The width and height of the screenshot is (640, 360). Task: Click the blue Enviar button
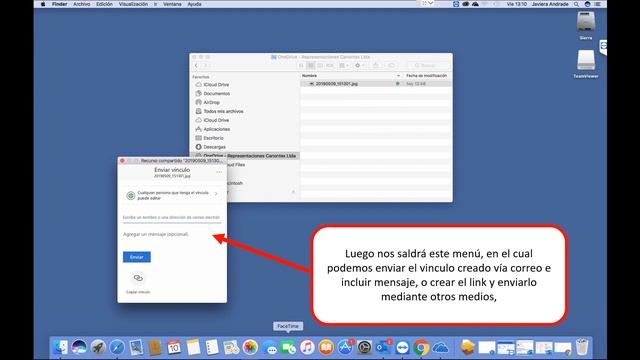coord(137,257)
